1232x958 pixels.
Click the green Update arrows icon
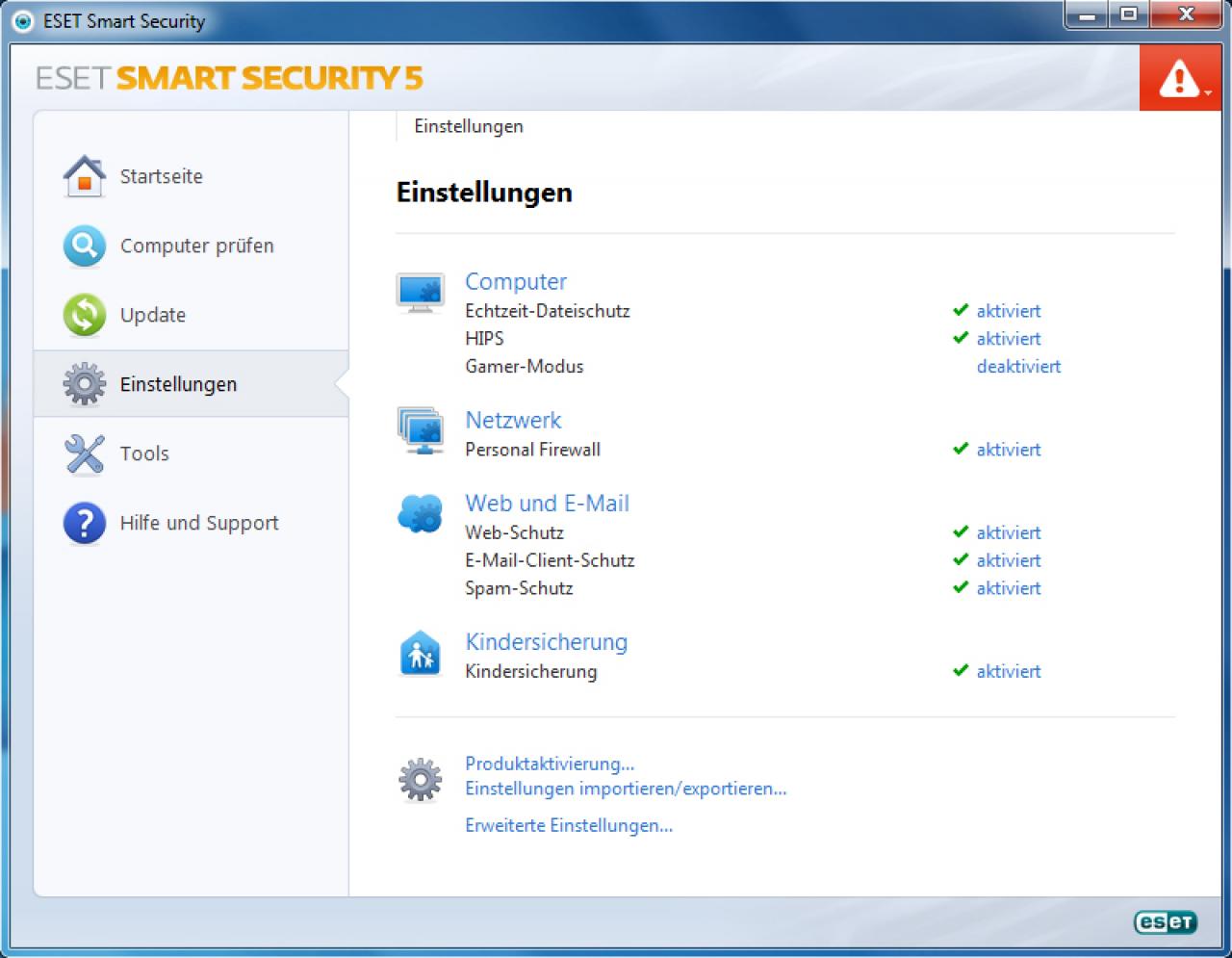85,316
